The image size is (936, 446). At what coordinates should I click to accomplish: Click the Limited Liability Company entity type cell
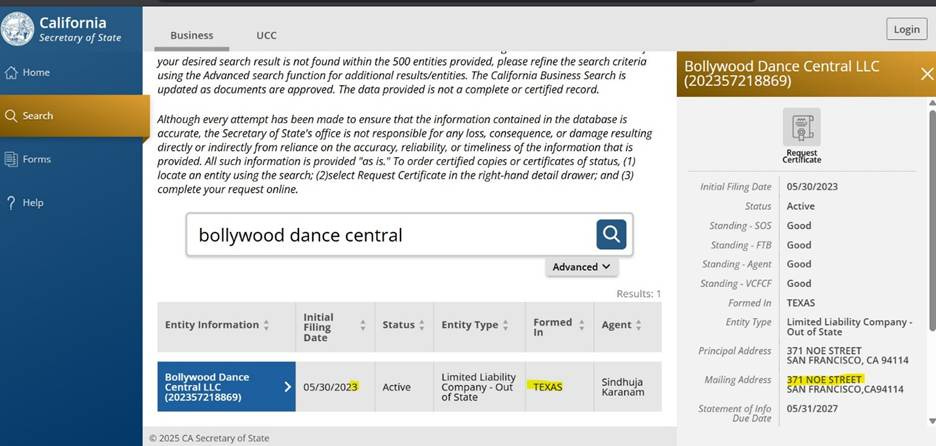click(479, 387)
